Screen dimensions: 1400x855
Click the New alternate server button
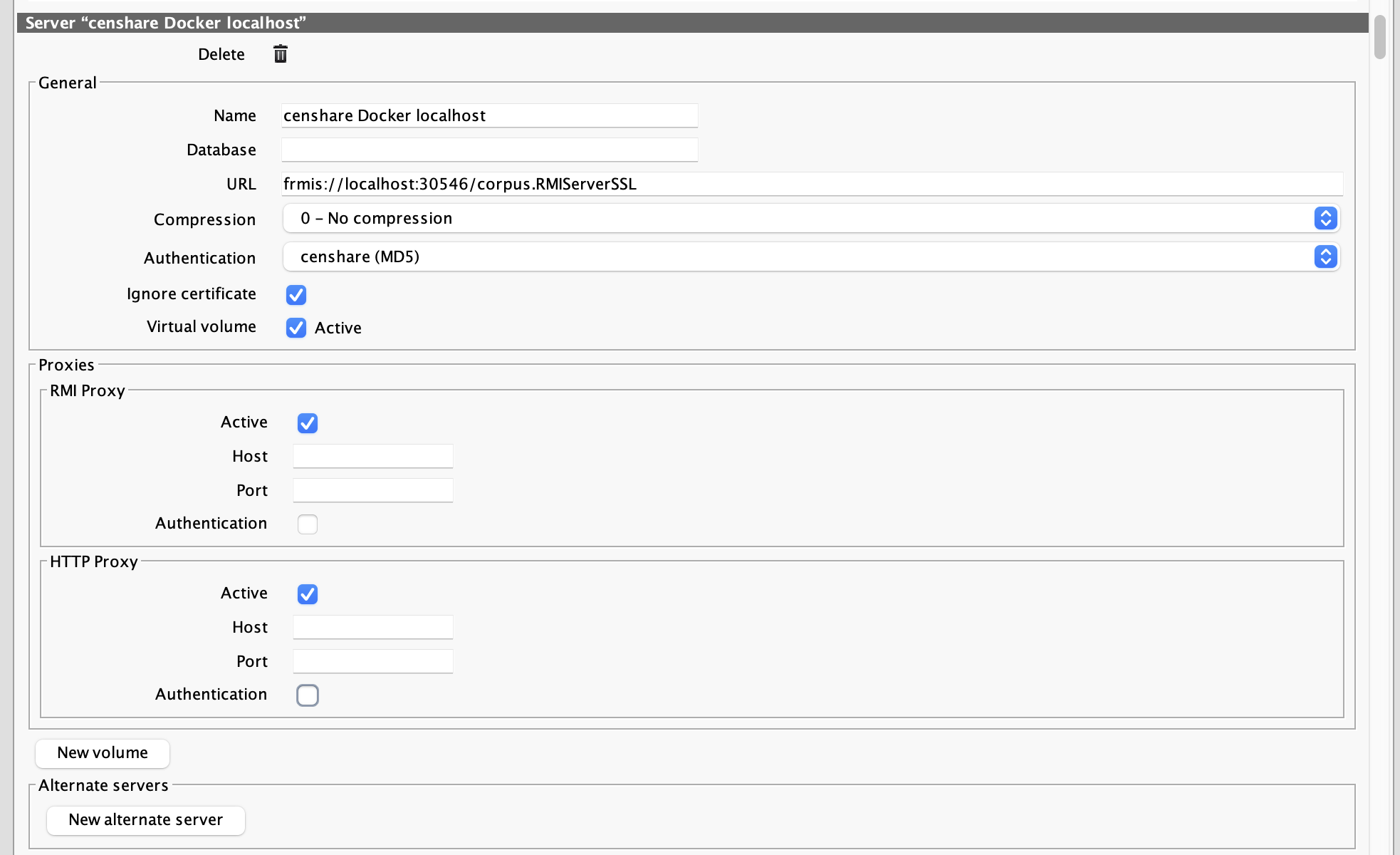146,820
